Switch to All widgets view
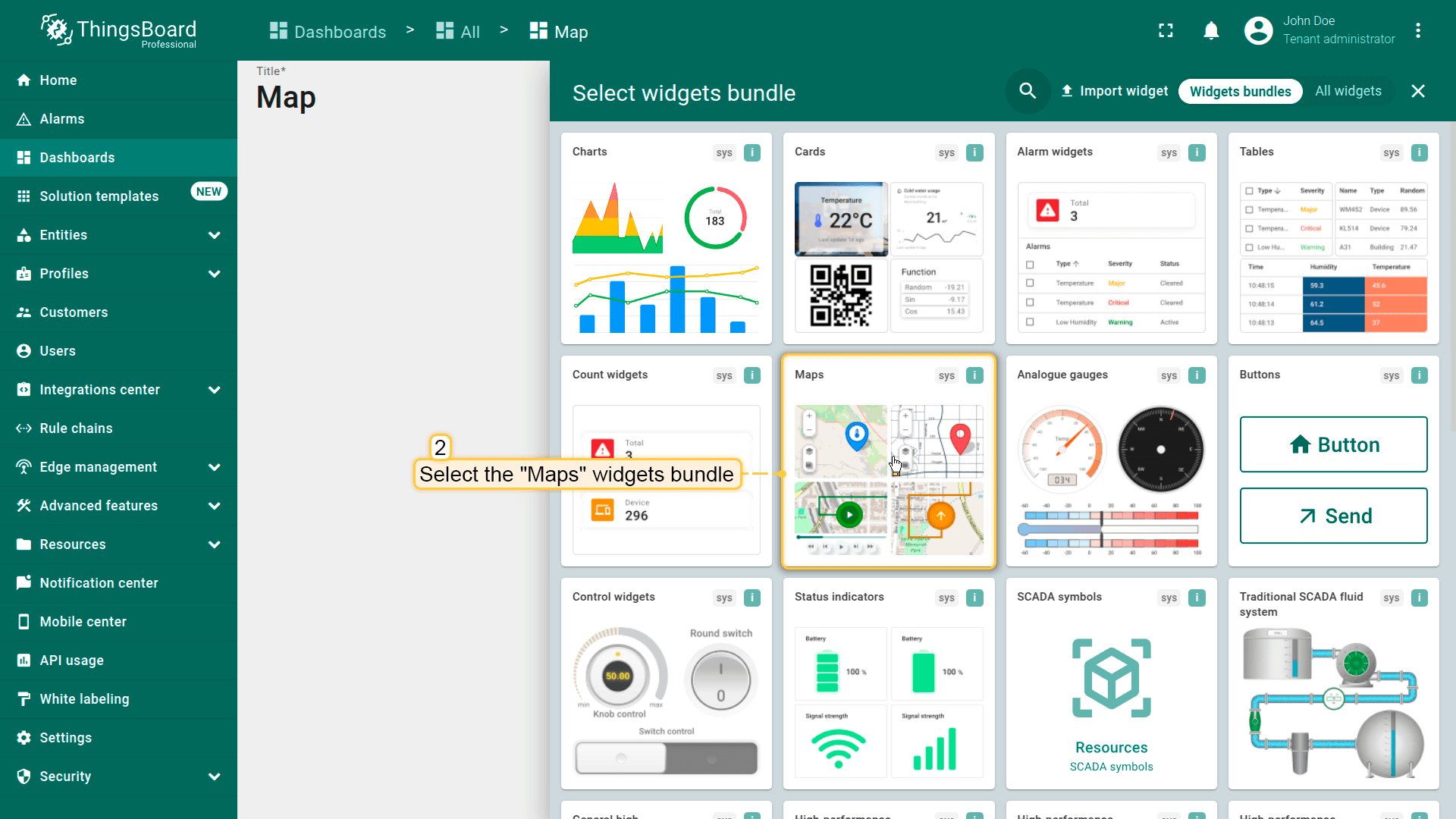The image size is (1456, 819). pos(1348,91)
